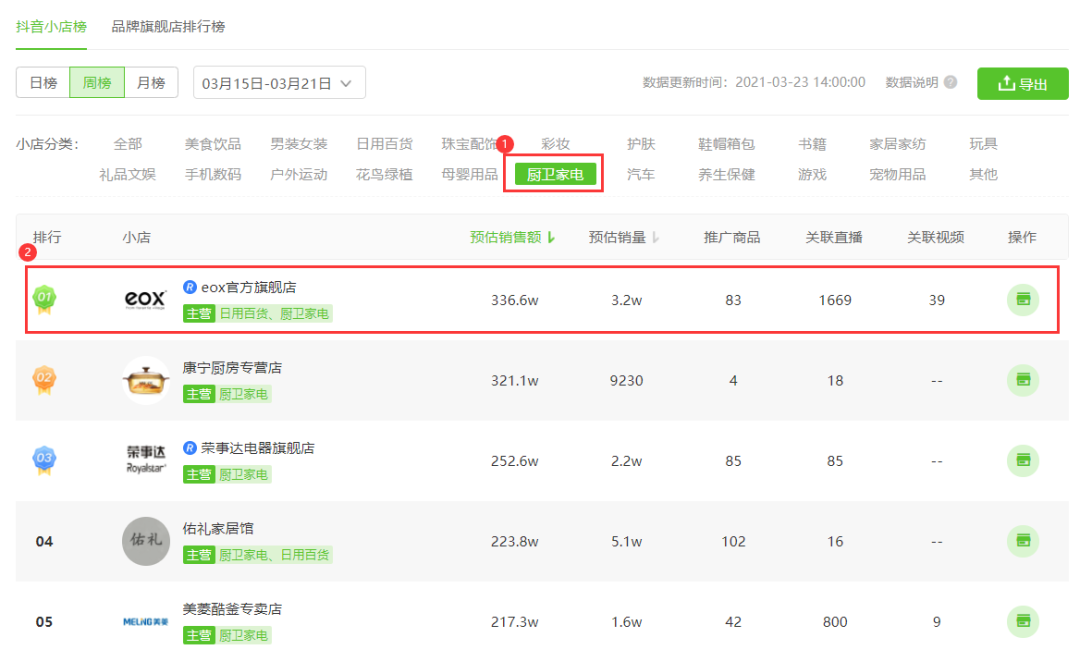Click the 荣事达 Royalstar logo
The height and width of the screenshot is (662, 1080).
coord(145,459)
